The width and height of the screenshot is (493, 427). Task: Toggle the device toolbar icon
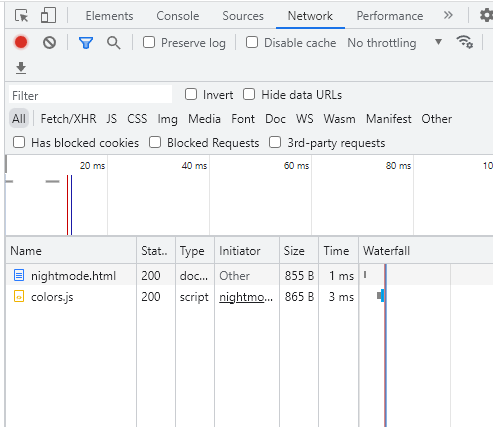(x=48, y=16)
